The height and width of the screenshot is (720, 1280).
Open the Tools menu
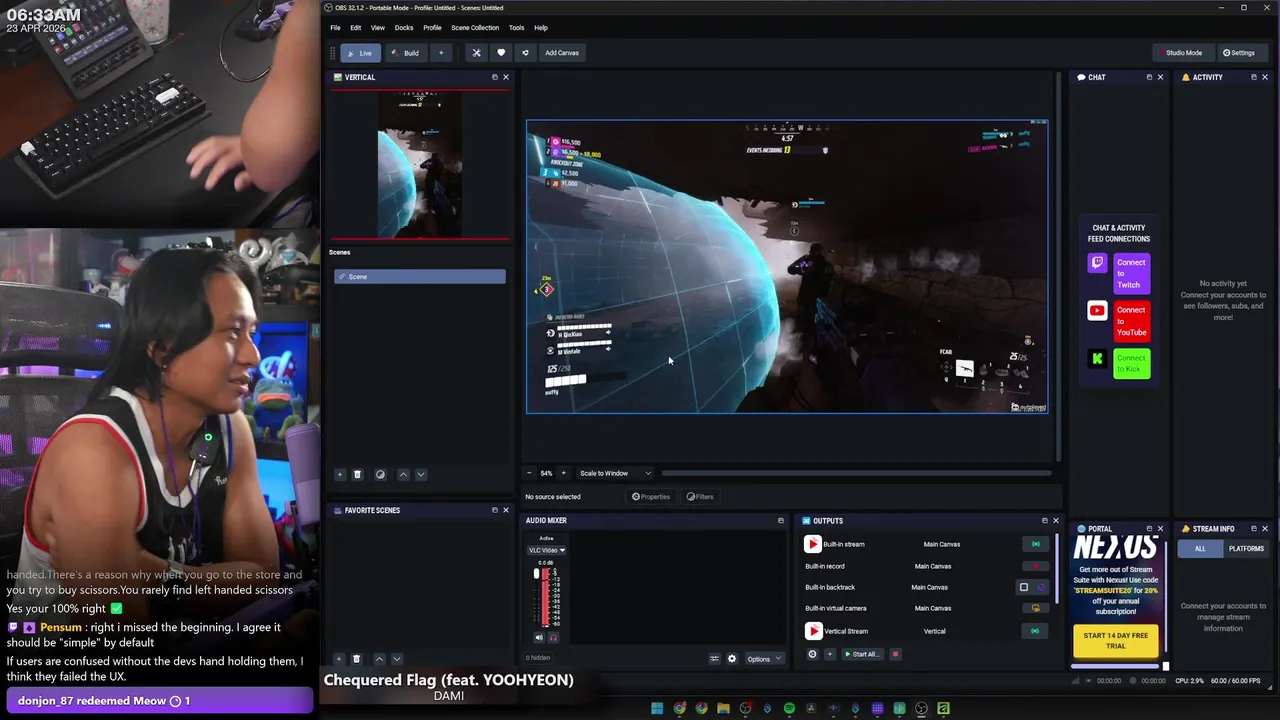tap(516, 28)
